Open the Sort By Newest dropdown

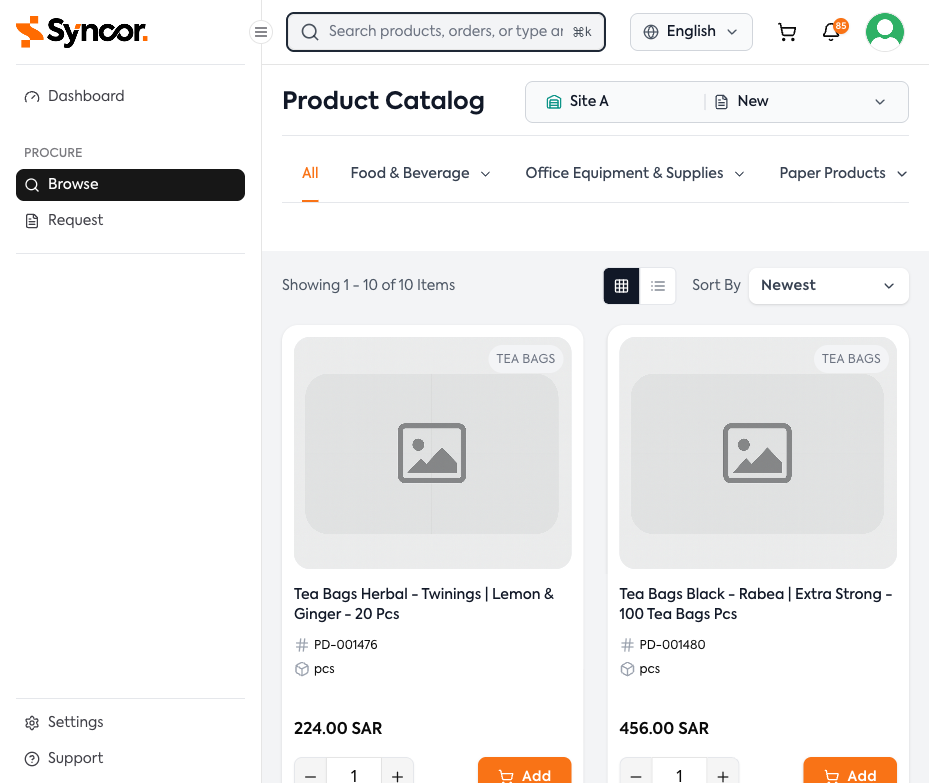(828, 285)
